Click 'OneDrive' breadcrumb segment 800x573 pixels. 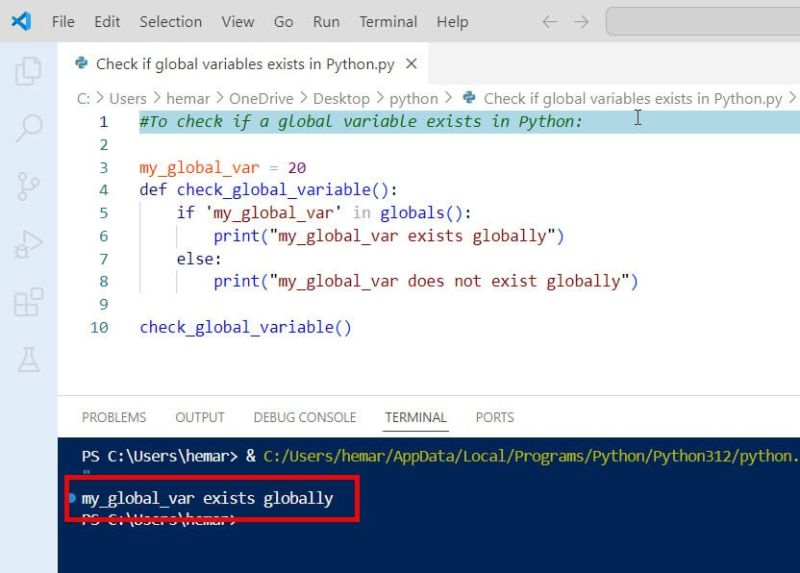click(x=261, y=98)
